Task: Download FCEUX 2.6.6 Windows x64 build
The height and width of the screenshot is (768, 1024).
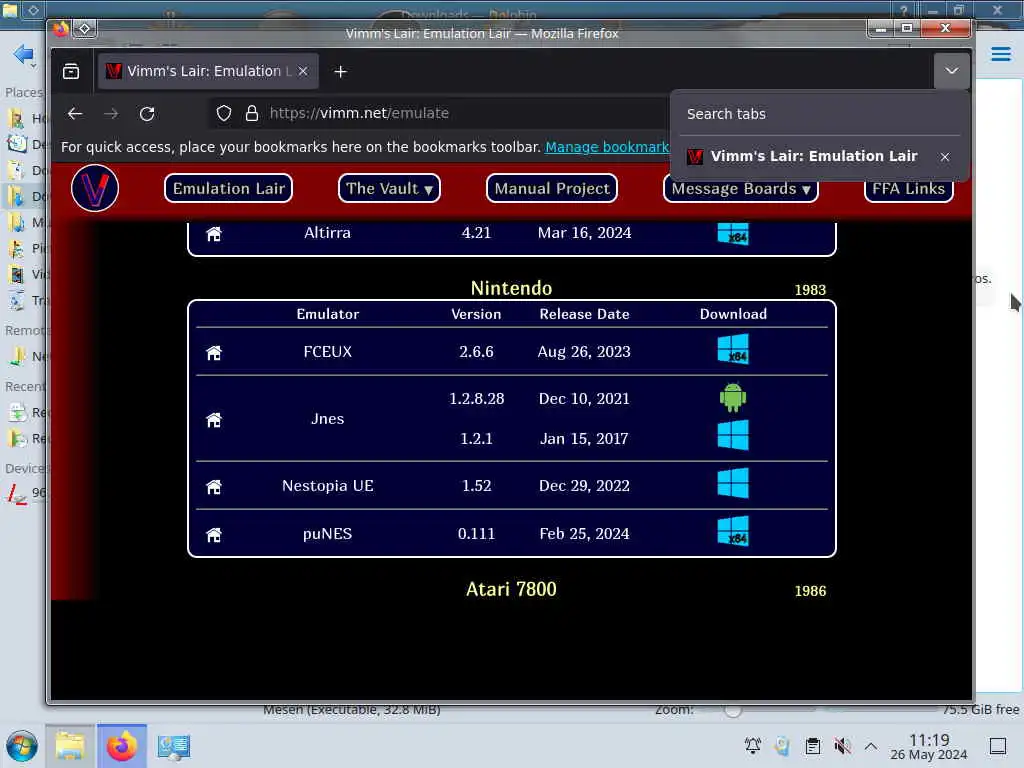Action: [x=733, y=349]
